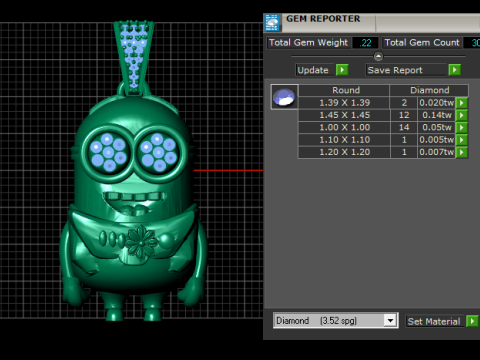The width and height of the screenshot is (480, 360).
Task: Click the flower ornament on the minion
Action: pos(141,242)
